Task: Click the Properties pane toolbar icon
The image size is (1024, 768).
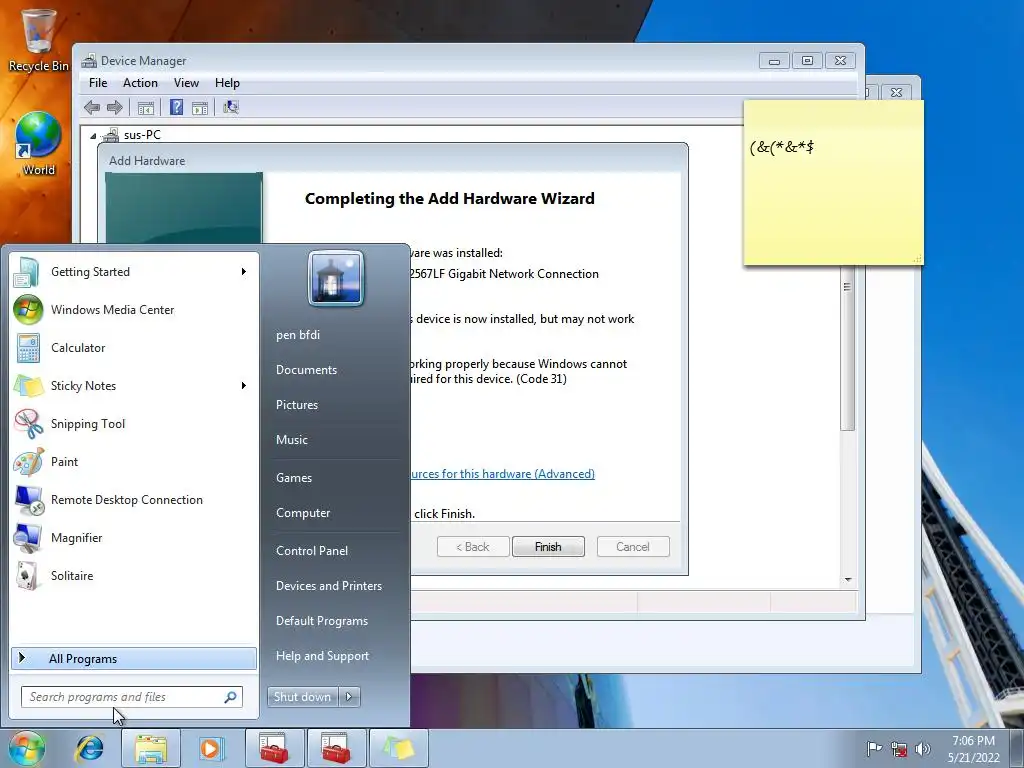Action: (200, 107)
